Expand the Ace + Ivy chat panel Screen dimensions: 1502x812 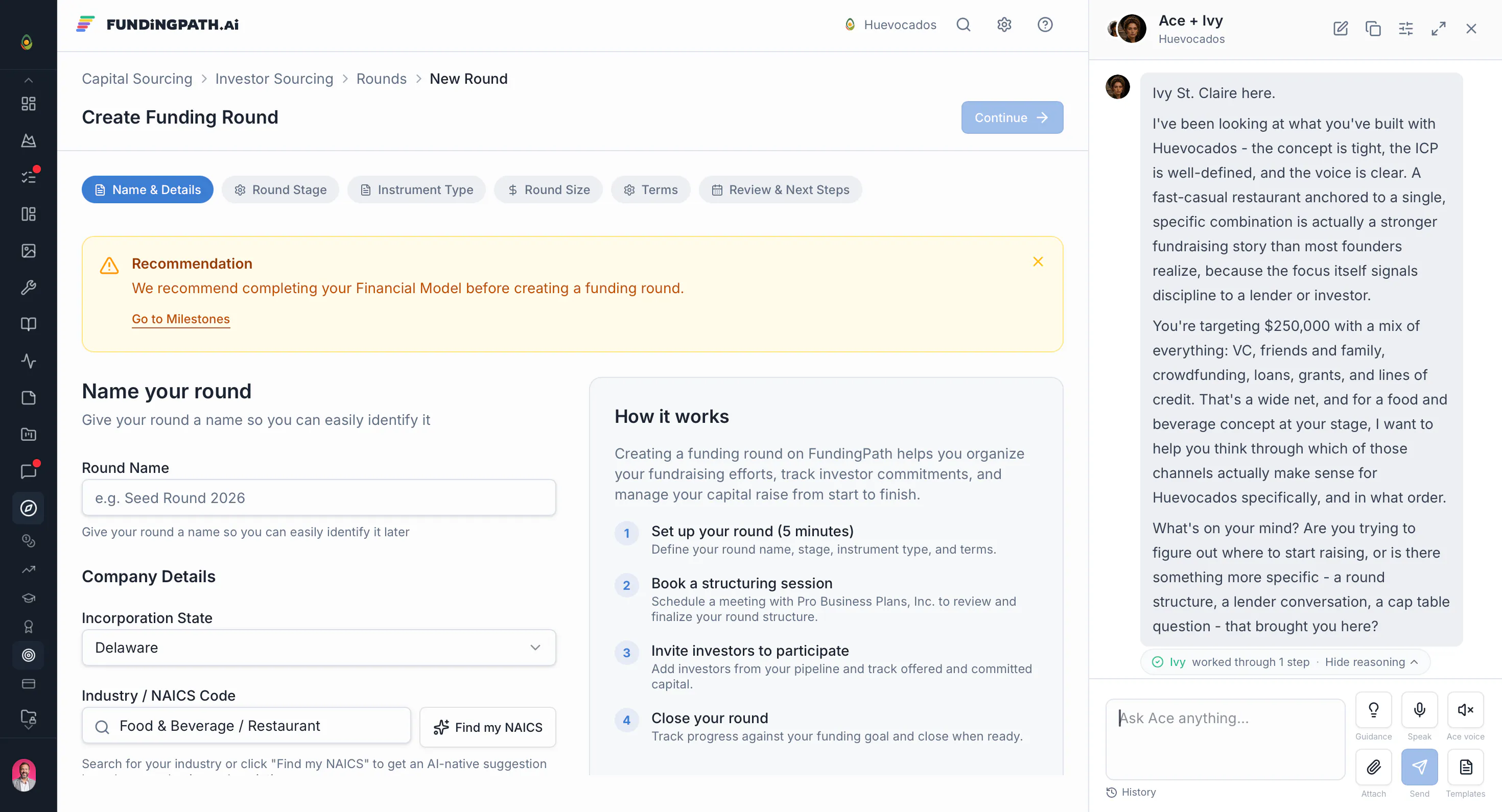pos(1439,29)
